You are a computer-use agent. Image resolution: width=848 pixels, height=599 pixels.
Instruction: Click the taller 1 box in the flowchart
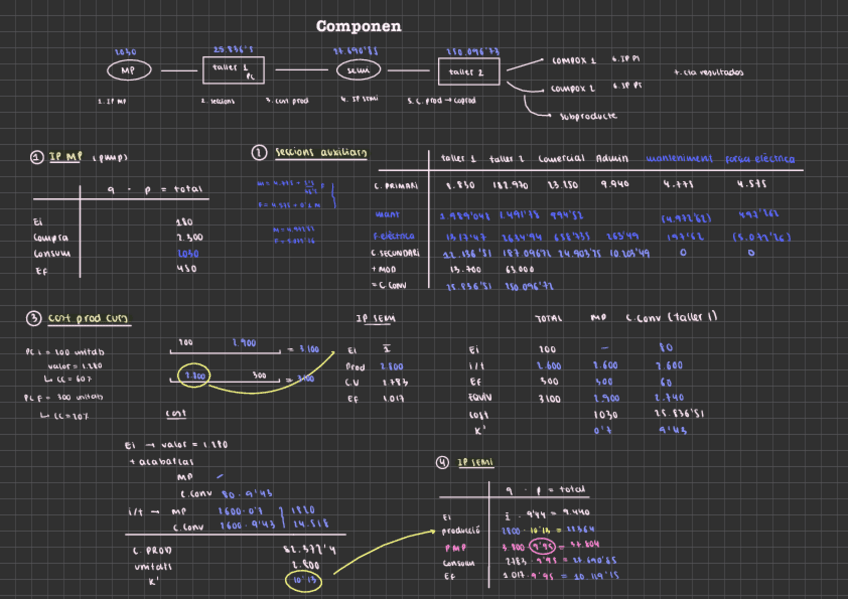point(235,70)
